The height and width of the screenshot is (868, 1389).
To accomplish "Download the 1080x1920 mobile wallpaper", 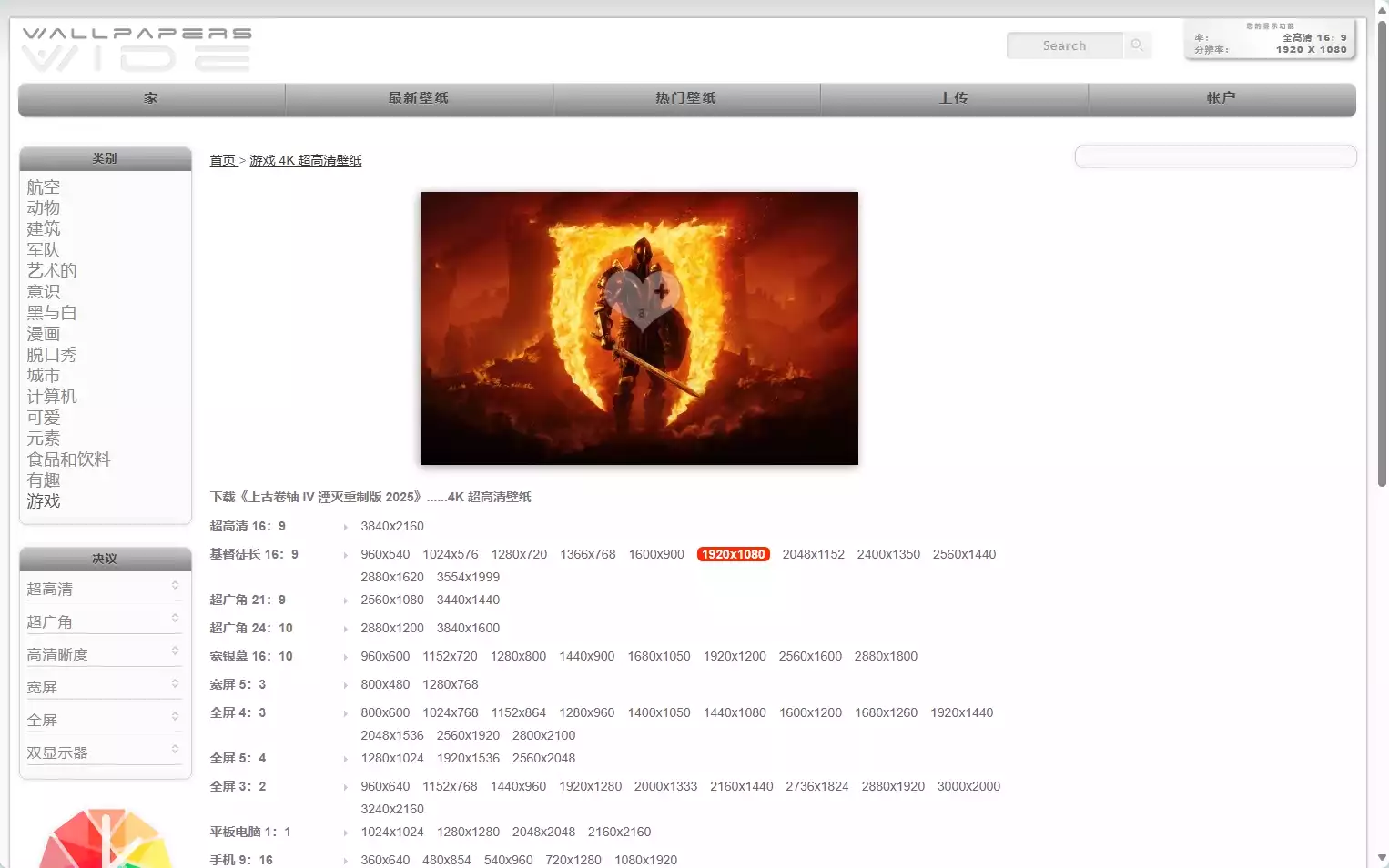I will 645,860.
